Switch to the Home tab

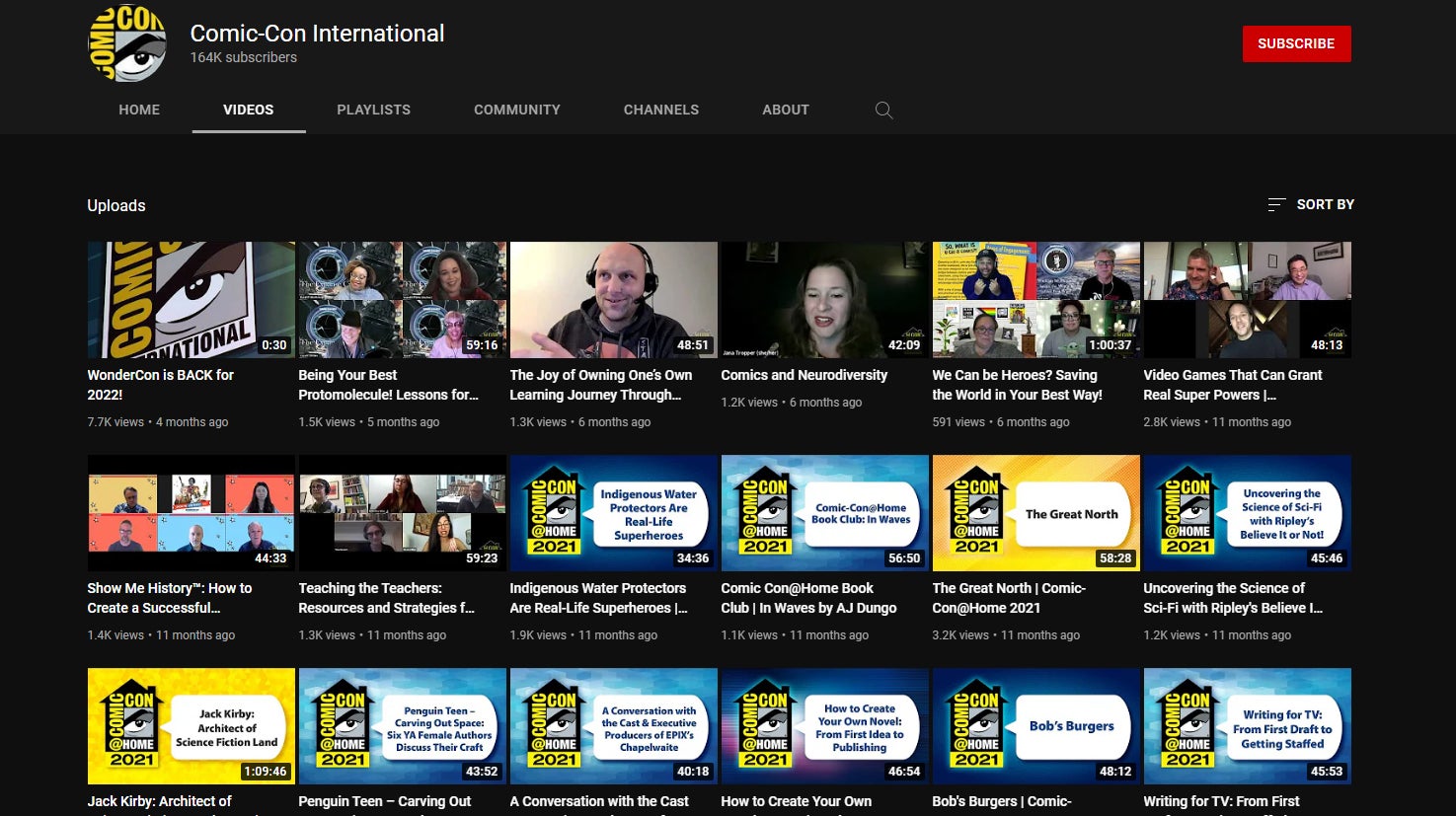tap(139, 110)
